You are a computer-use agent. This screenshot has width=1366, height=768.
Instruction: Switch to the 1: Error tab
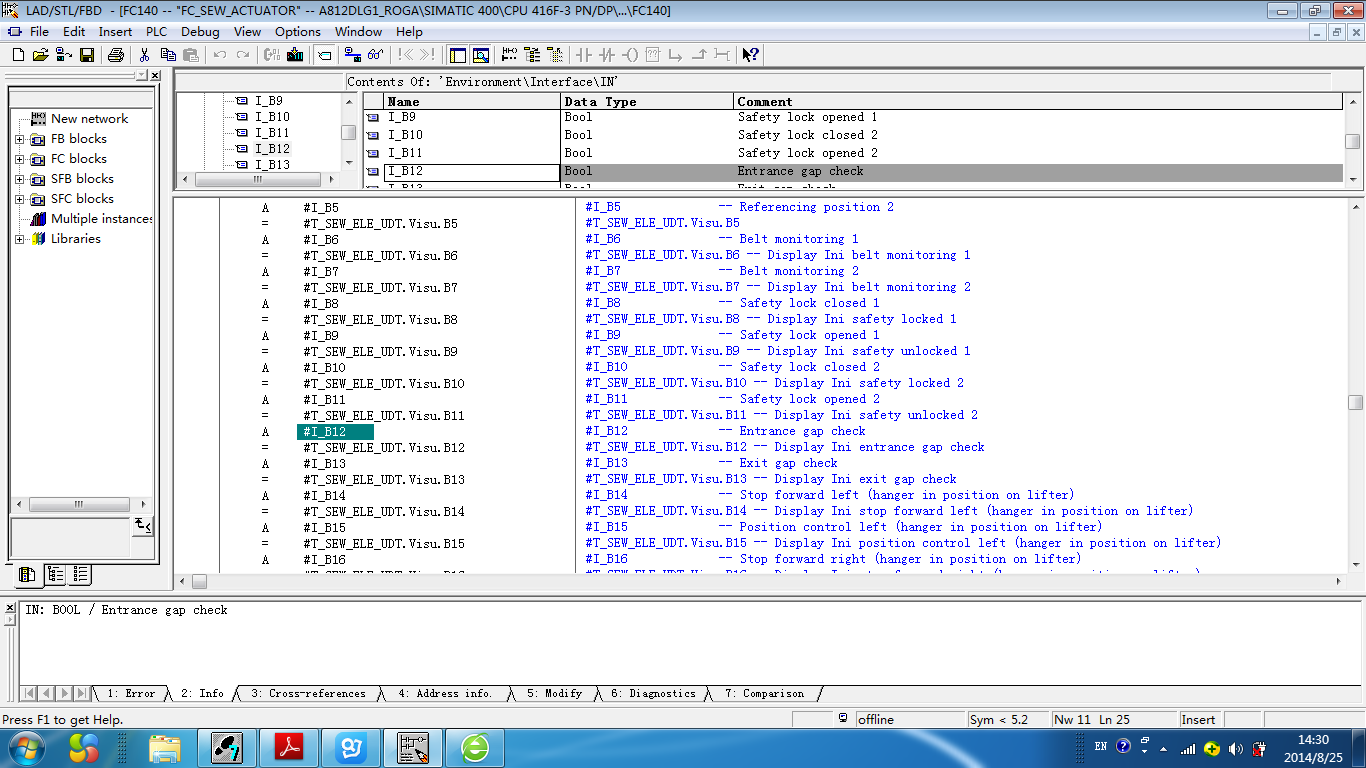click(131, 693)
